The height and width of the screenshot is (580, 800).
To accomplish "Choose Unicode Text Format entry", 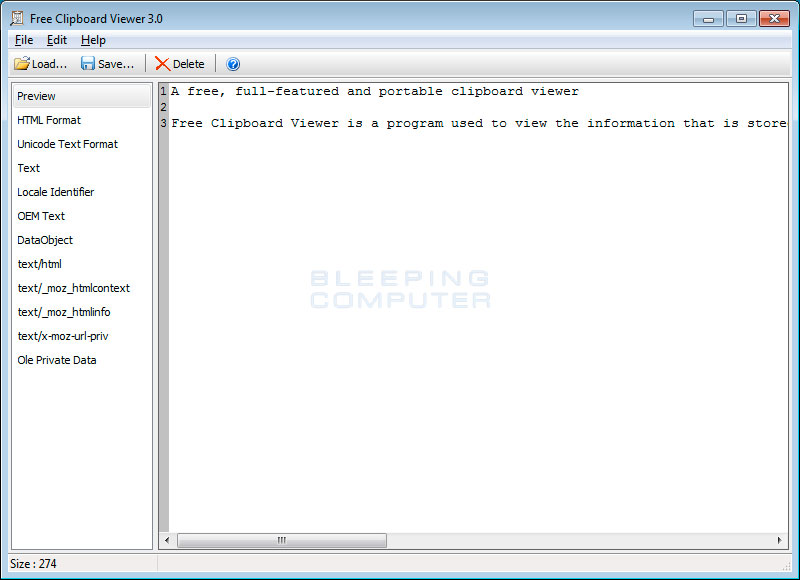I will tap(67, 144).
